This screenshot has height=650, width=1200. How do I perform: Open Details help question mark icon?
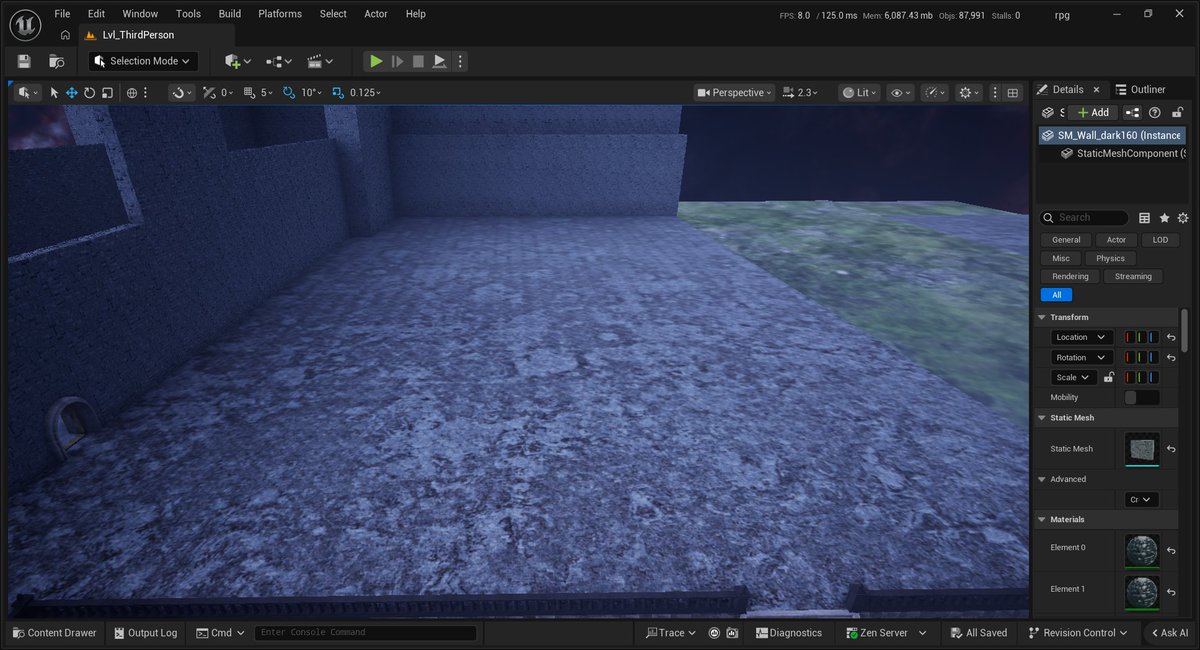1155,113
